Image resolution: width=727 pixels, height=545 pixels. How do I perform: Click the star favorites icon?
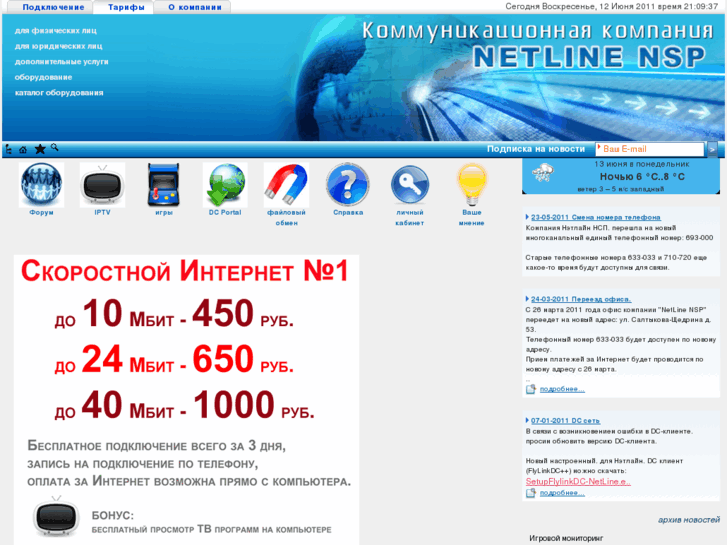click(x=40, y=149)
